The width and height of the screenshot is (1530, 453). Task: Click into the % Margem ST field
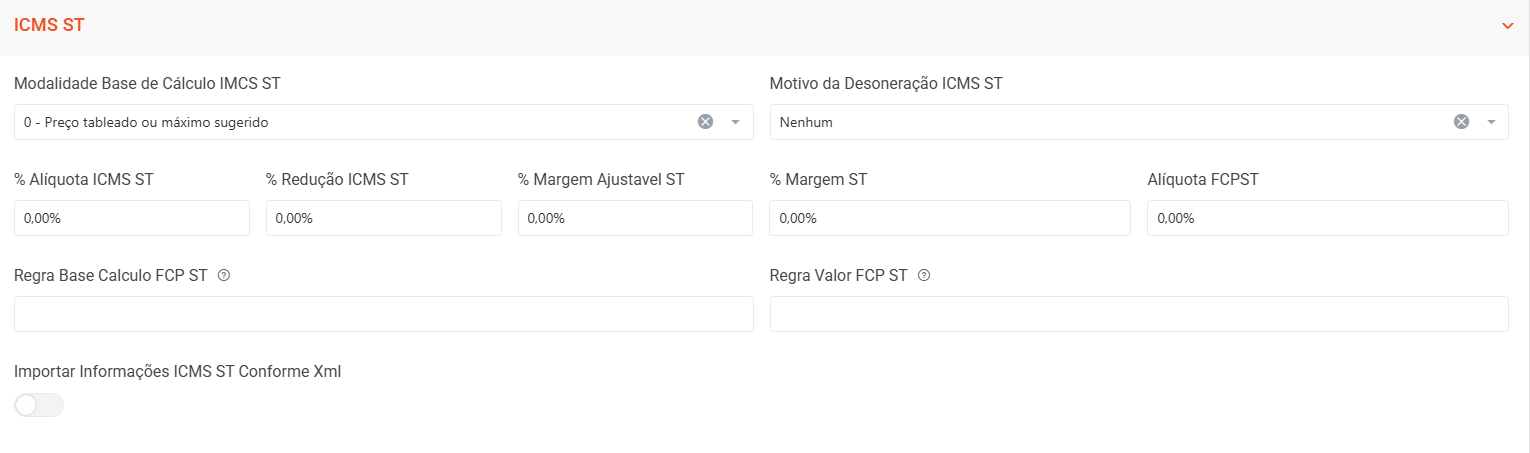949,218
